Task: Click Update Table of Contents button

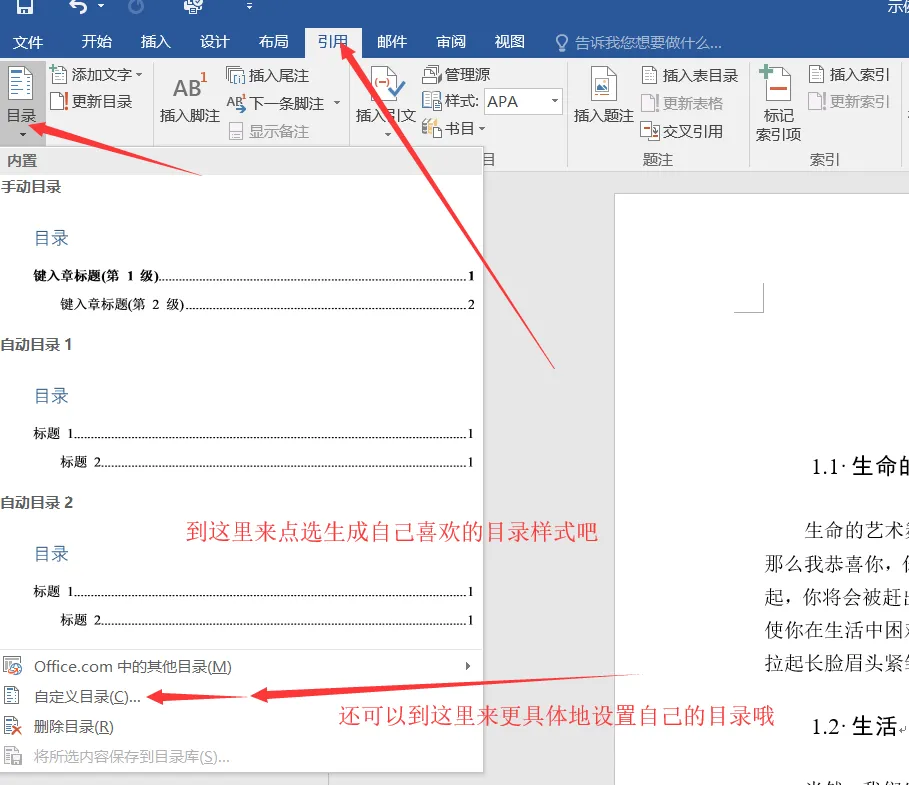Action: point(92,102)
